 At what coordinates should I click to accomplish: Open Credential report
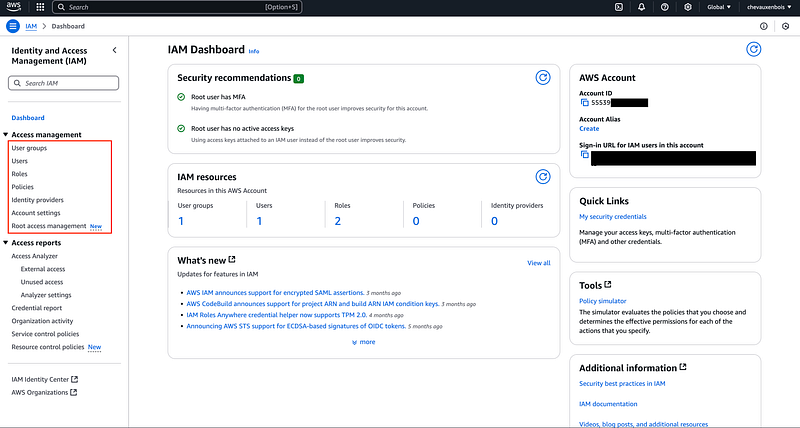coord(37,308)
